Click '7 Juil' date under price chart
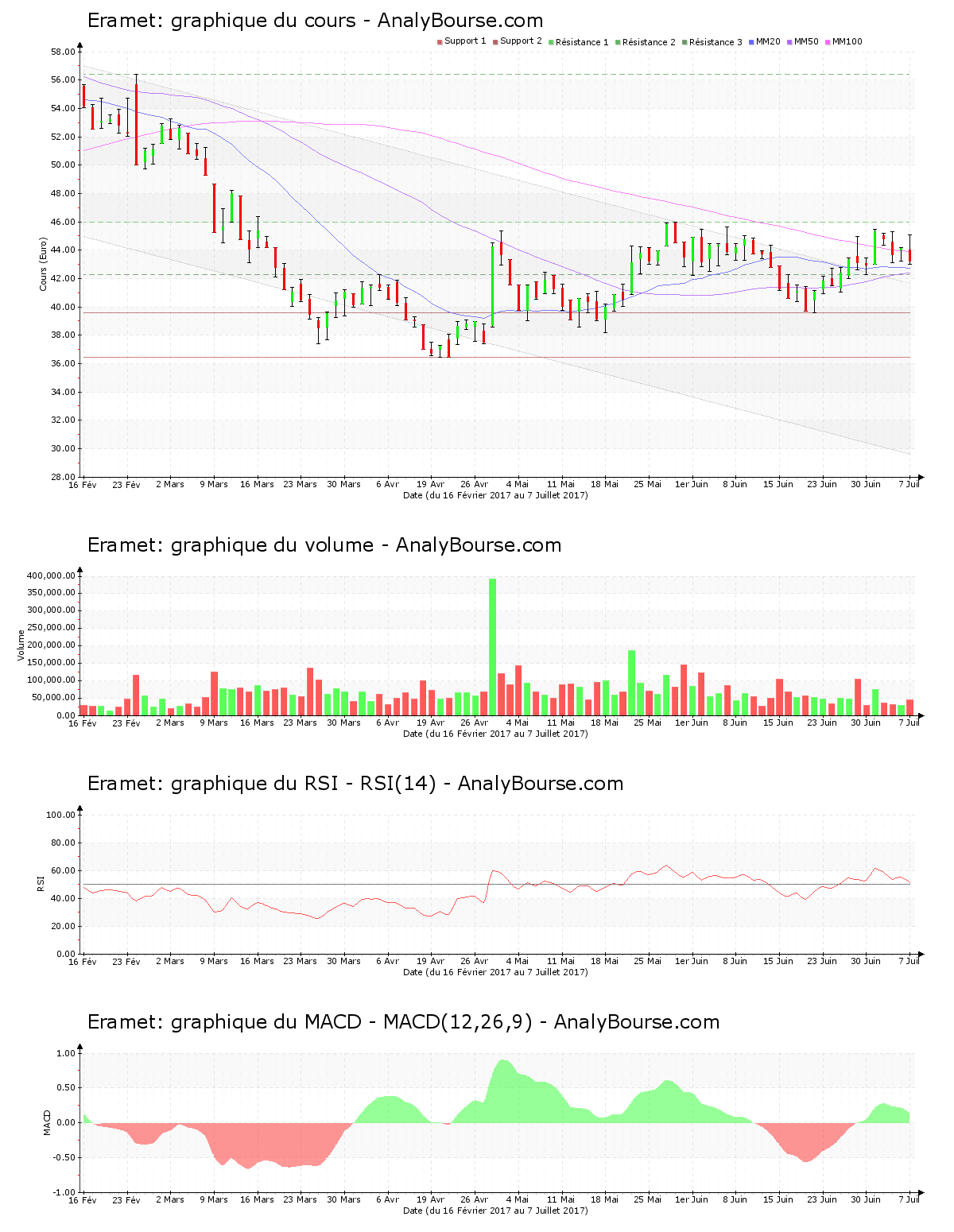This screenshot has width=954, height=1232. [x=909, y=484]
